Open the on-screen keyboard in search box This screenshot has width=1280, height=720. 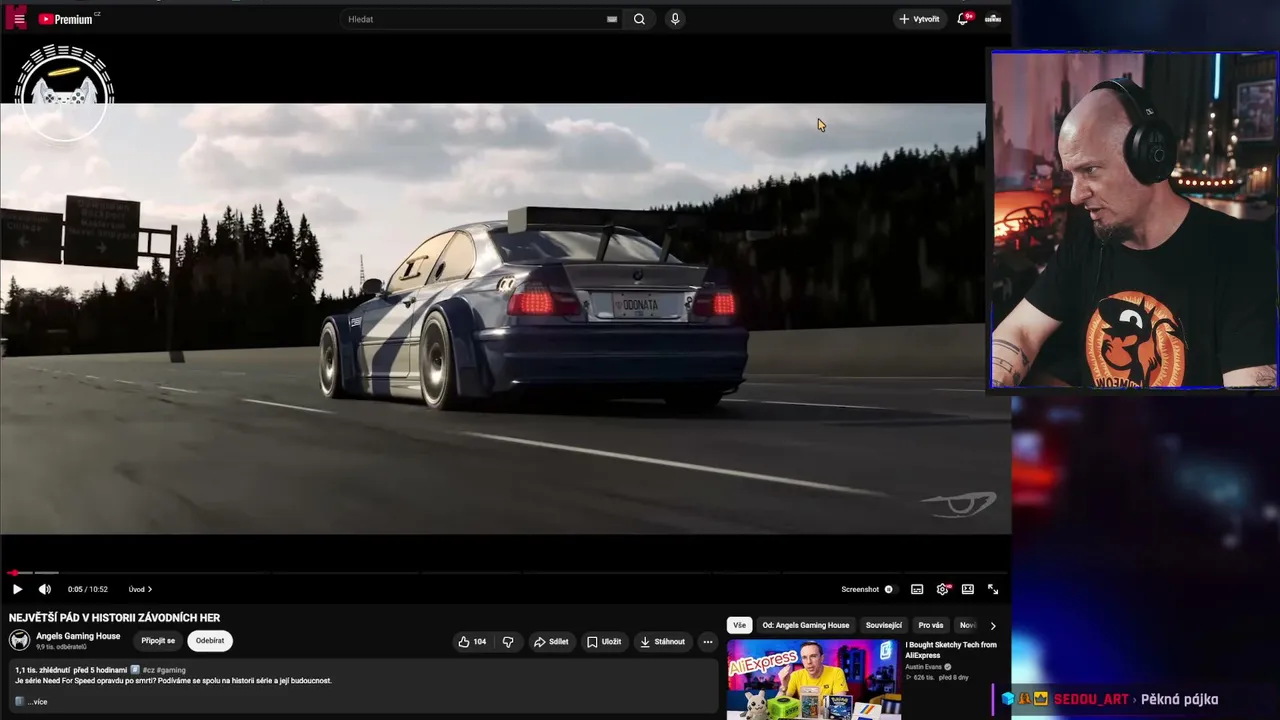point(612,19)
